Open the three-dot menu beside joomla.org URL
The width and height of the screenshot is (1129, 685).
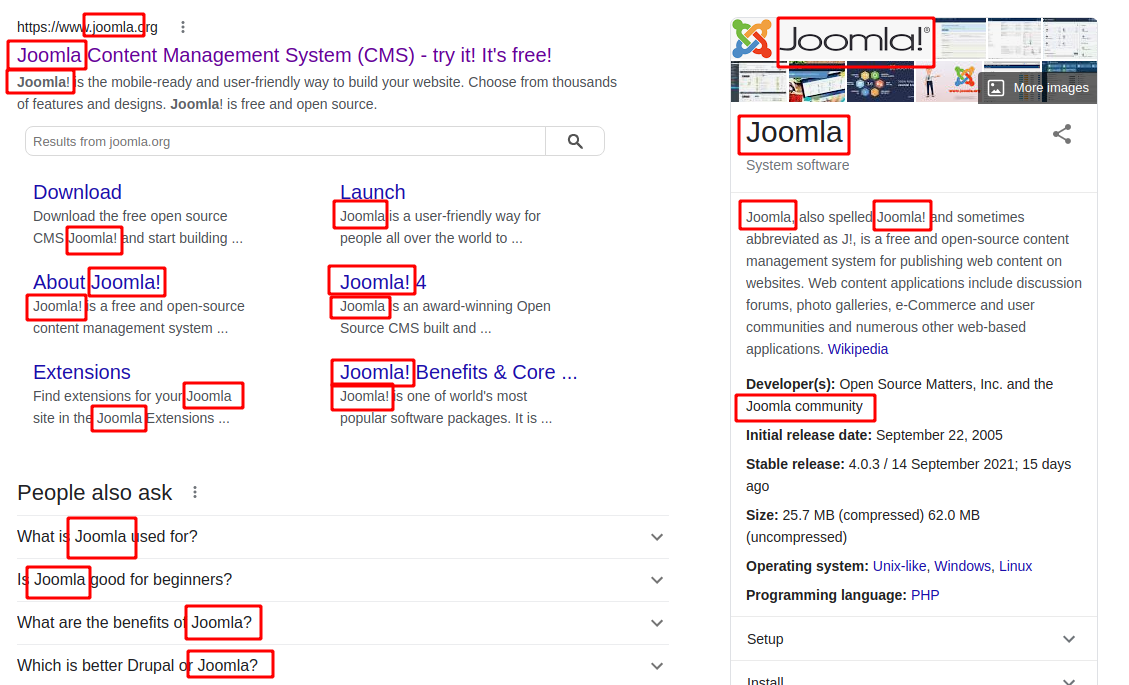tap(183, 27)
